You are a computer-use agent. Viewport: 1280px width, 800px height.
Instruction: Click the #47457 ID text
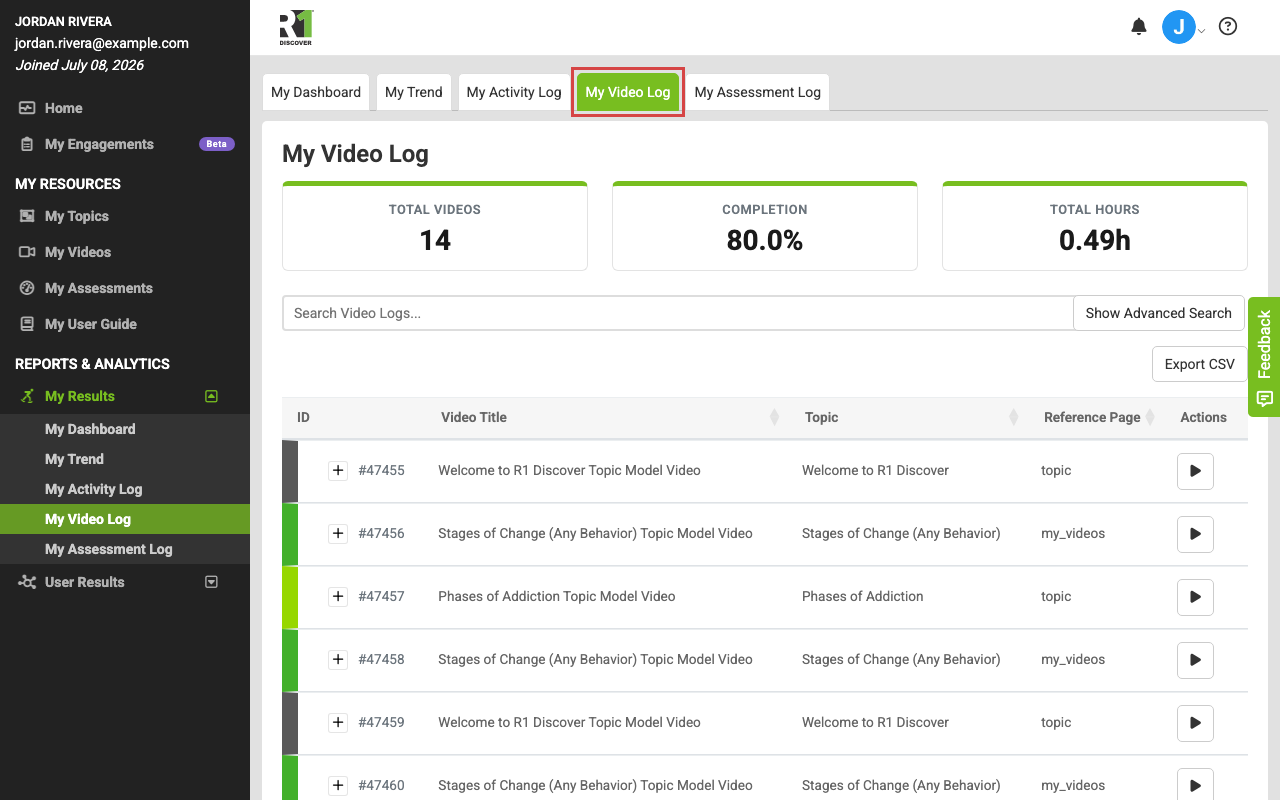[x=381, y=596]
